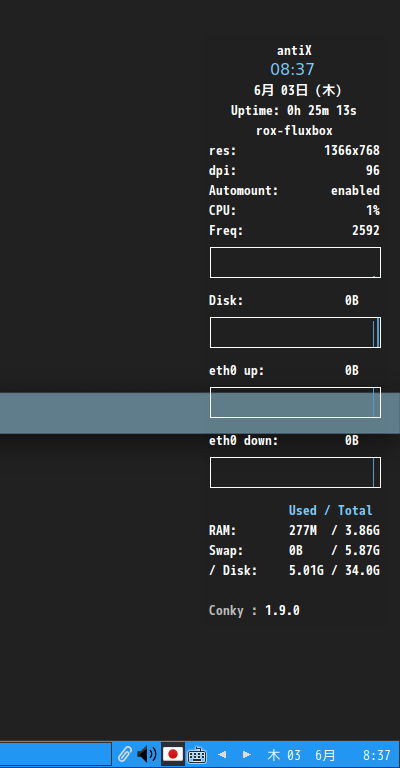Open the speaker volume tray icon

(147, 754)
